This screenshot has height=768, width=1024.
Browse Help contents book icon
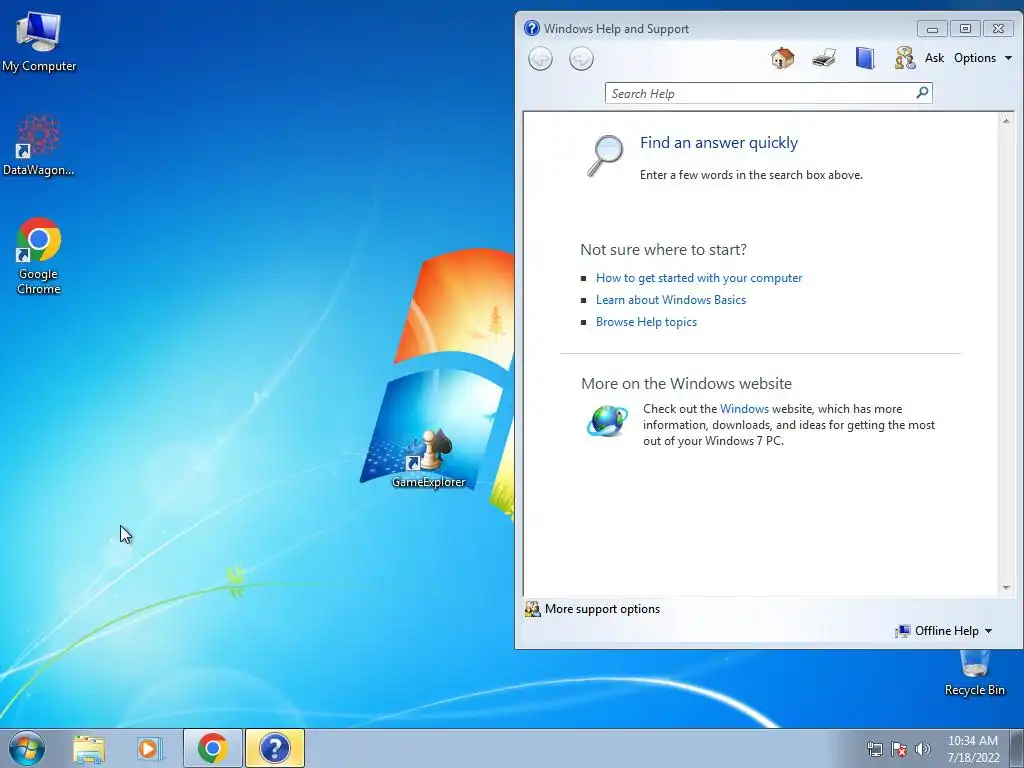point(865,58)
